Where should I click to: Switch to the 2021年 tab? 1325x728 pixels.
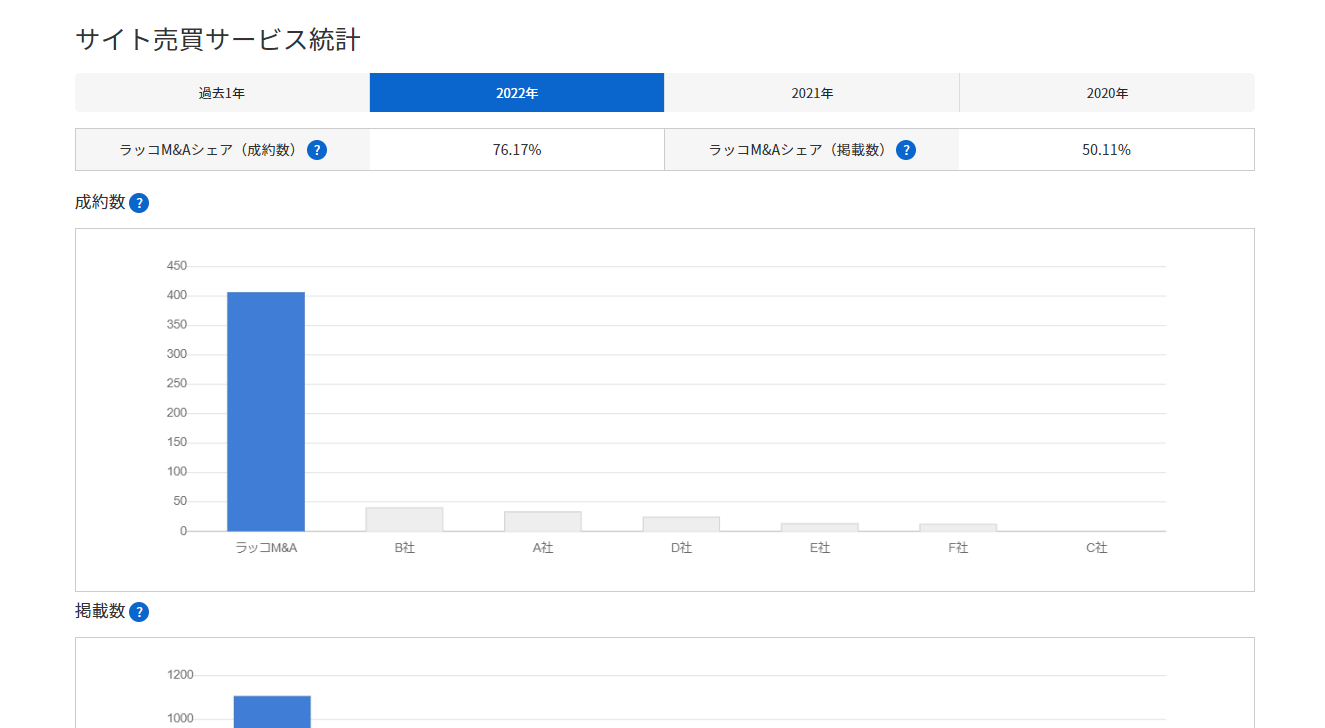pos(811,92)
